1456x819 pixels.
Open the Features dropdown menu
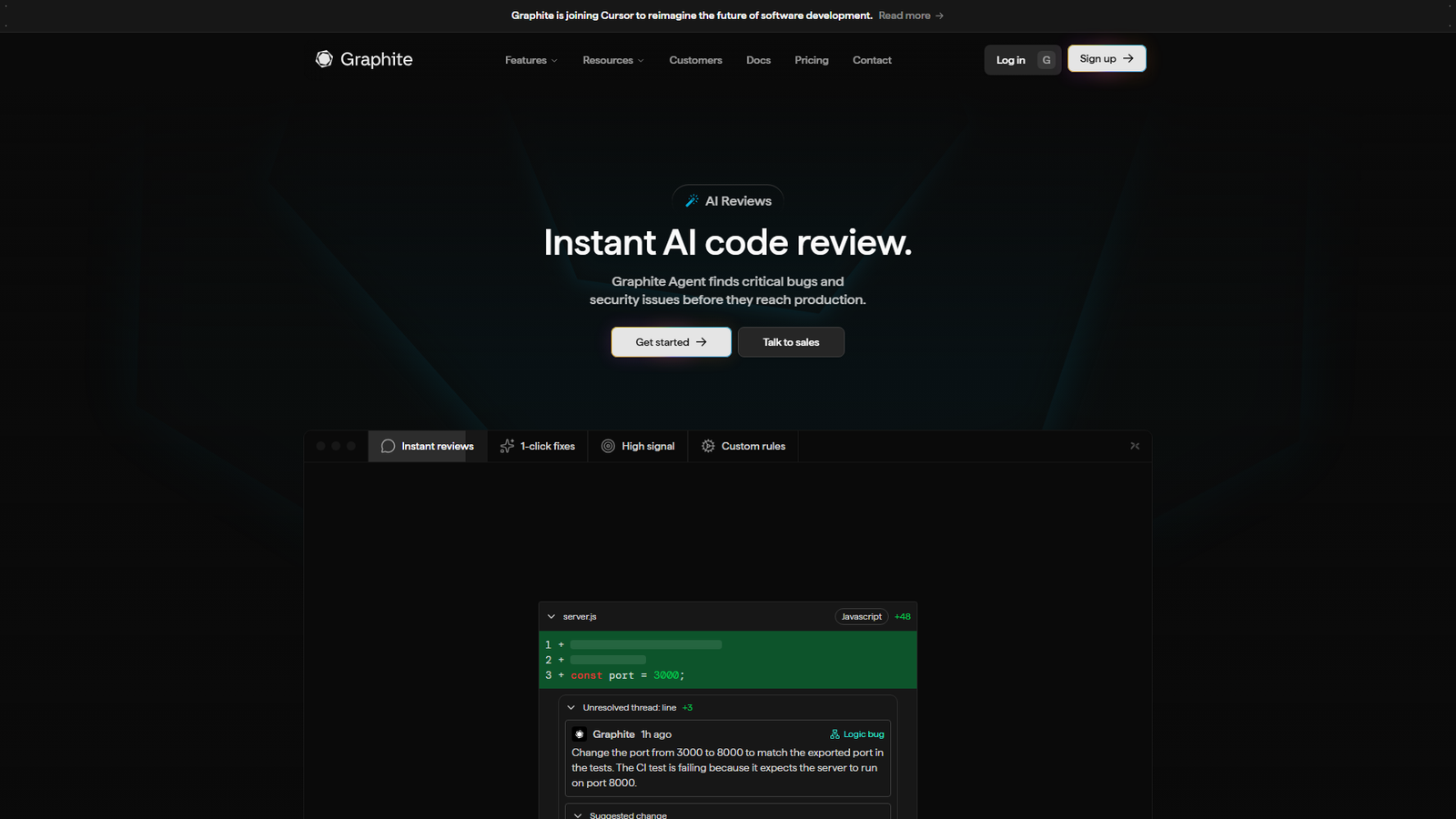tap(531, 60)
